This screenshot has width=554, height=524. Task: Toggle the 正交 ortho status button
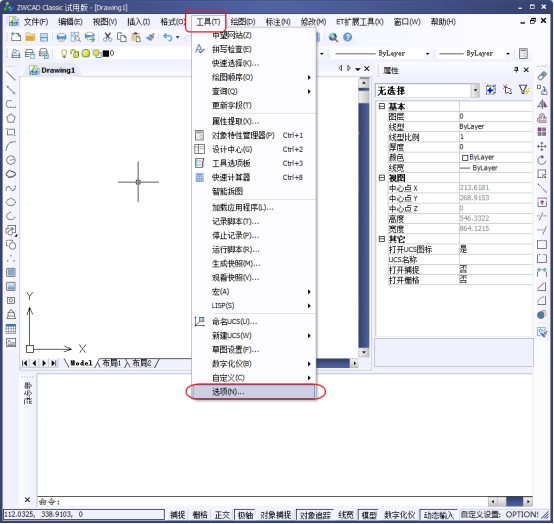point(222,515)
